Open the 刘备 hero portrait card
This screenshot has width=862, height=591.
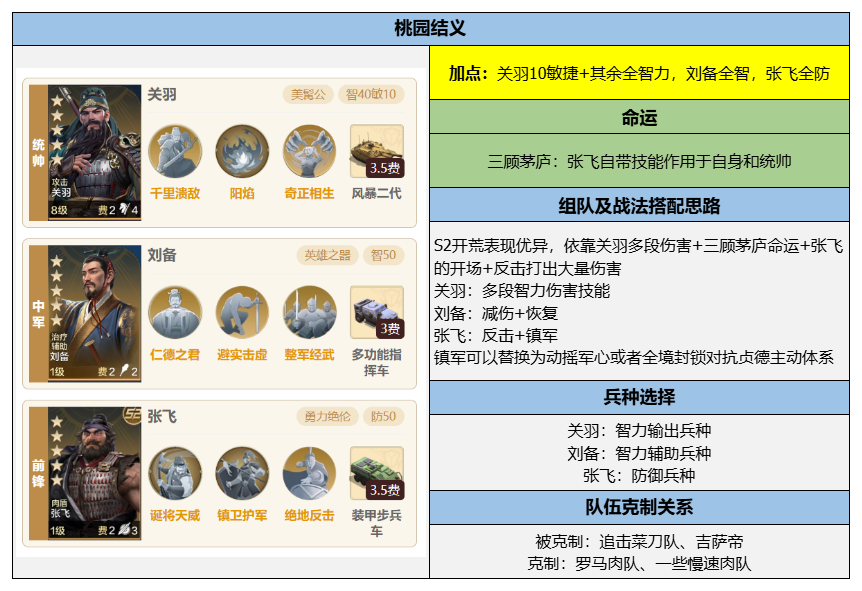pos(94,313)
